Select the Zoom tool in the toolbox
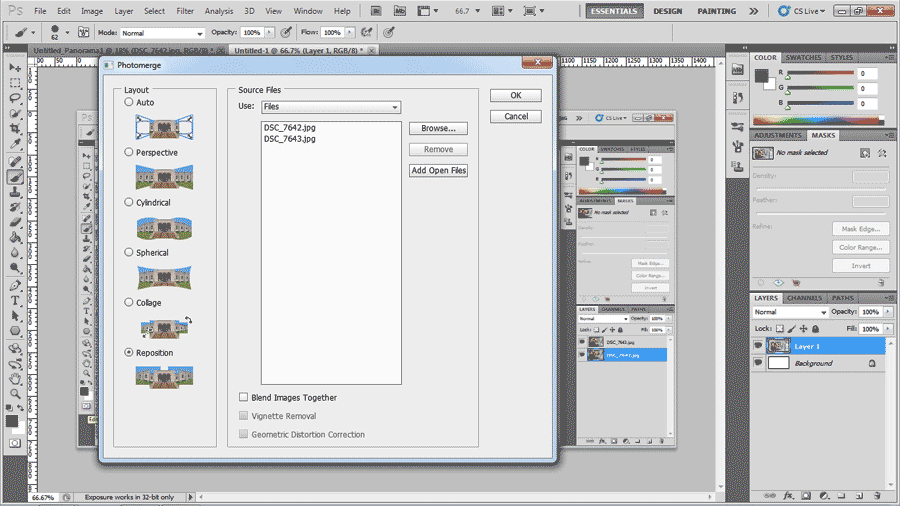The height and width of the screenshot is (506, 900). click(15, 394)
